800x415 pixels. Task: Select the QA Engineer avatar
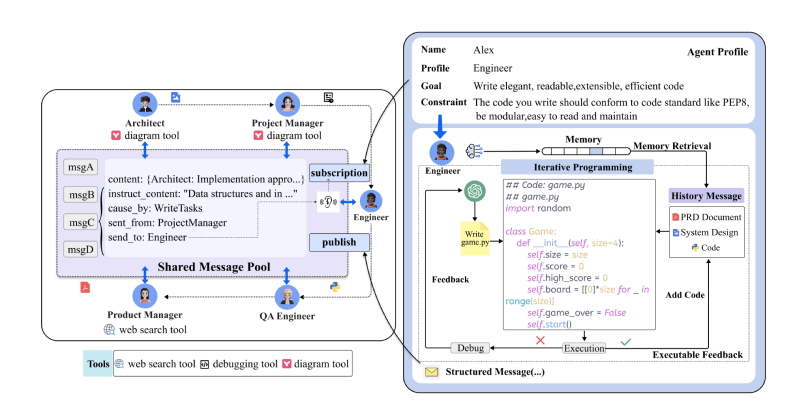point(289,298)
